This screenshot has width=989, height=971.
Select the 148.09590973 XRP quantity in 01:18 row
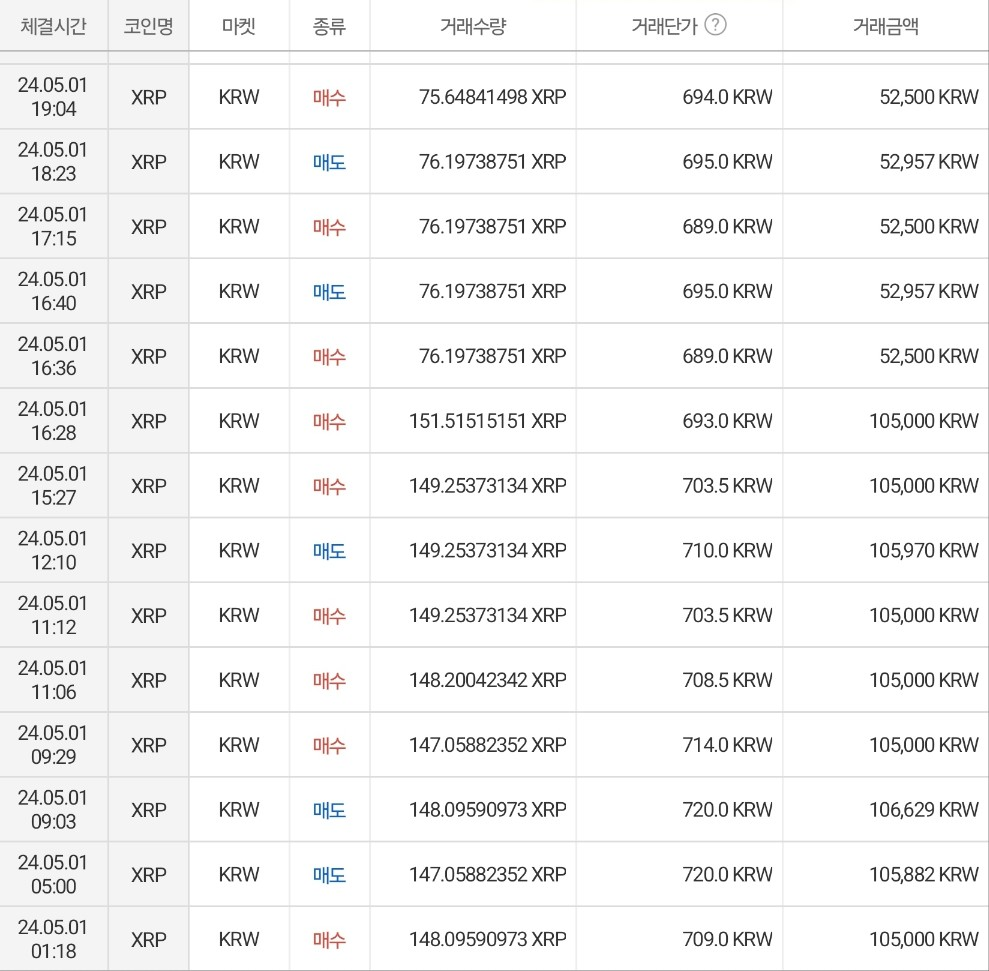(488, 939)
